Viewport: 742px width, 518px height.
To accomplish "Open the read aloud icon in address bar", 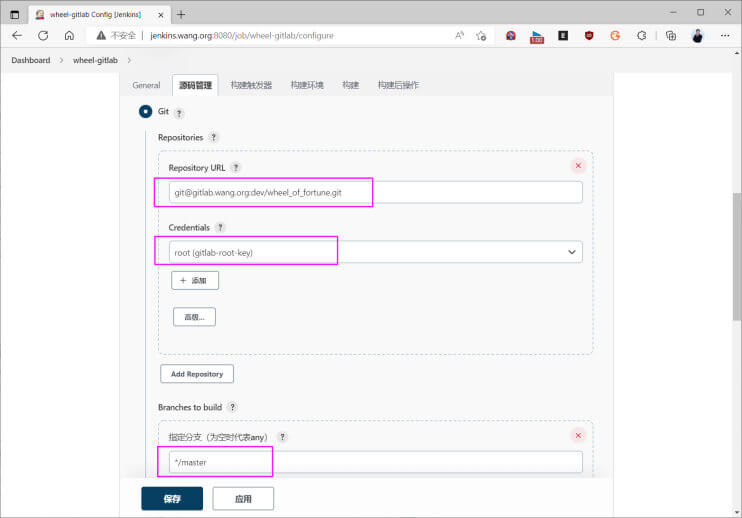I will tap(459, 35).
